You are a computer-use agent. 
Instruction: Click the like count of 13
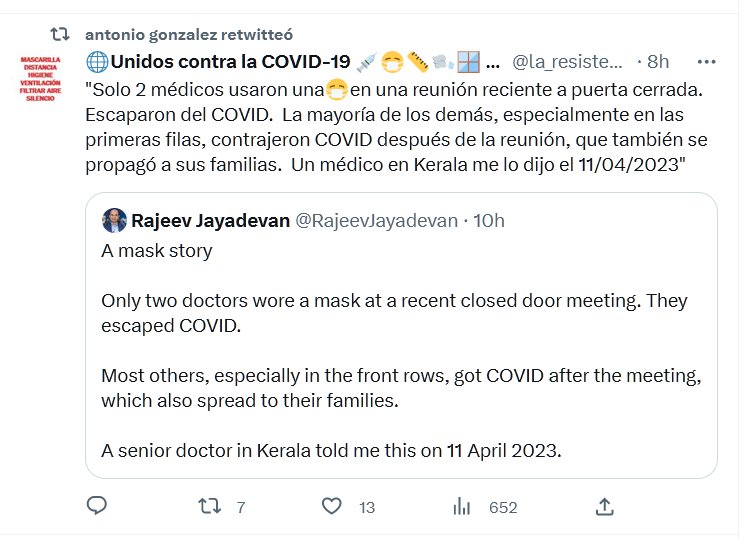tap(367, 508)
